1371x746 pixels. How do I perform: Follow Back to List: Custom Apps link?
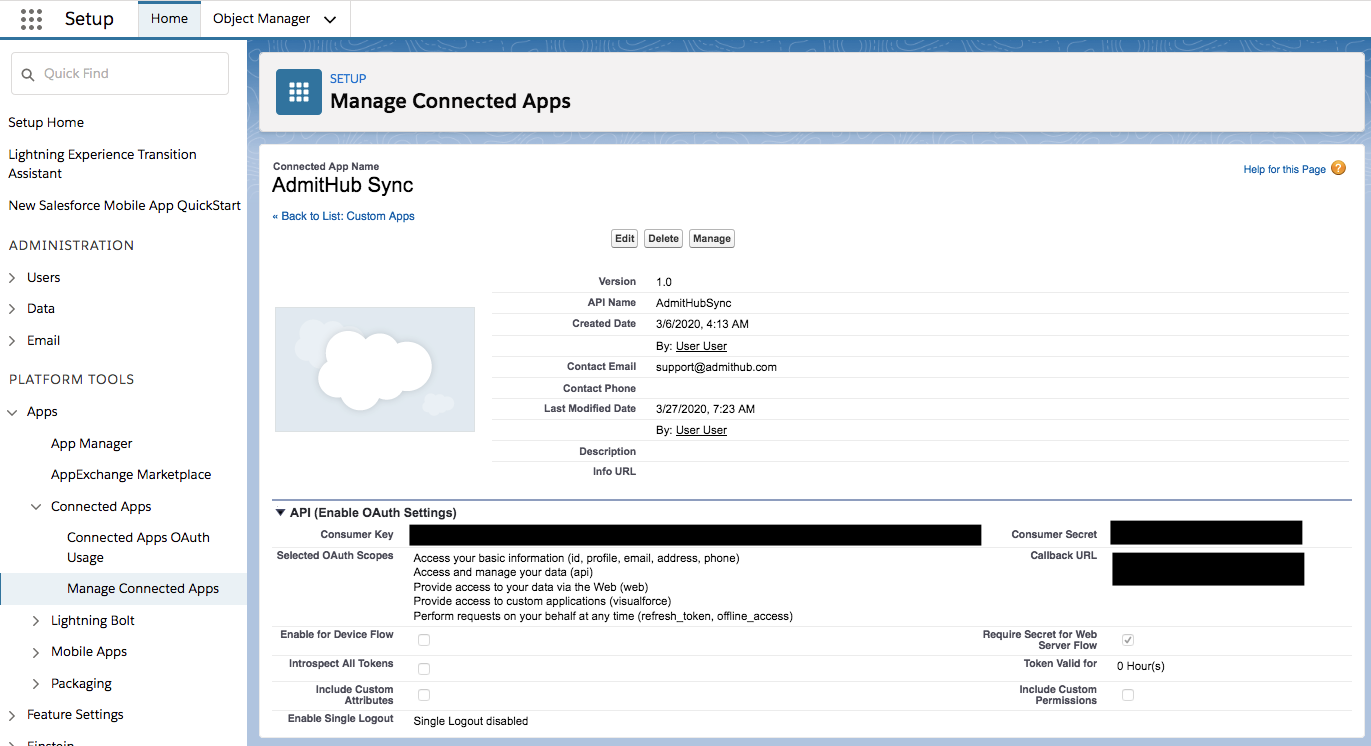point(343,216)
